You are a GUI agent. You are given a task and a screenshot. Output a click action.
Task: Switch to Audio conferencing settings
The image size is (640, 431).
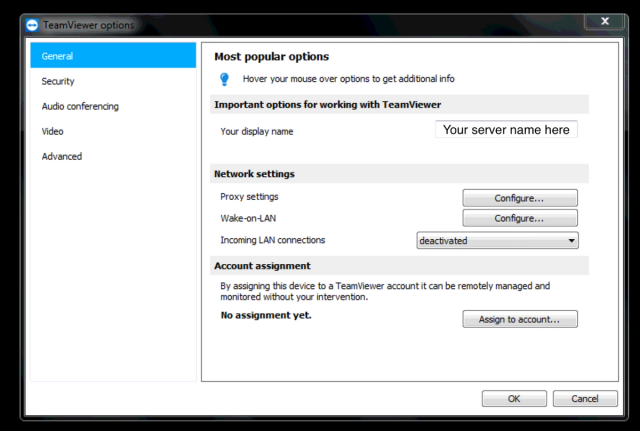[113, 106]
